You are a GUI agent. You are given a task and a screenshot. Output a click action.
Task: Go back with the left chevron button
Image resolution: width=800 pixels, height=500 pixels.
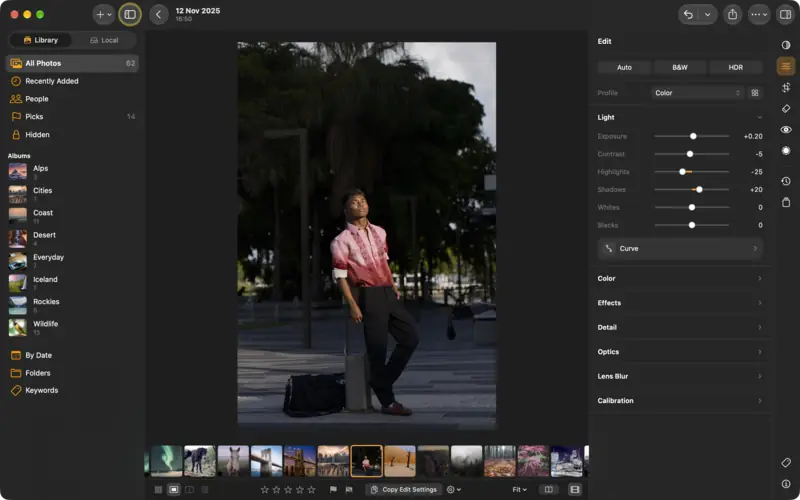coord(159,14)
